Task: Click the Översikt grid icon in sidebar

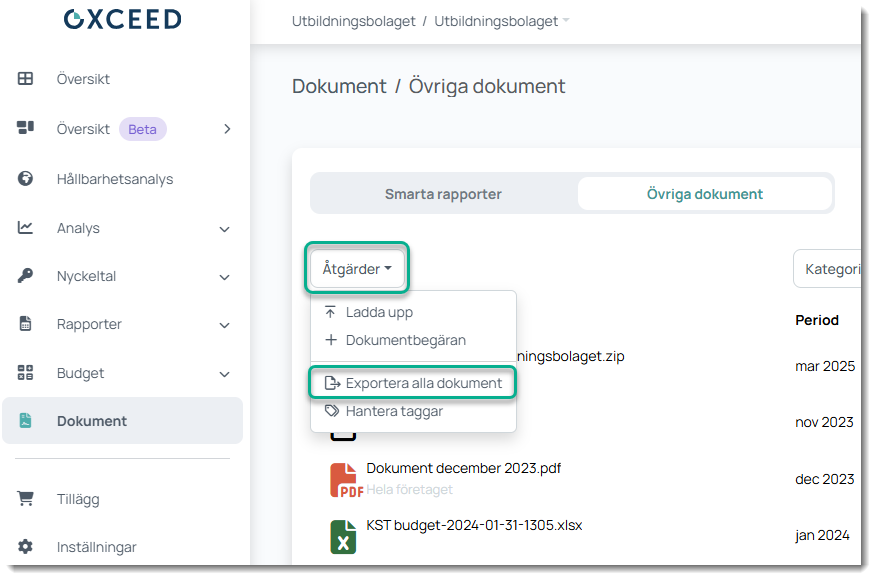Action: pyautogui.click(x=26, y=79)
